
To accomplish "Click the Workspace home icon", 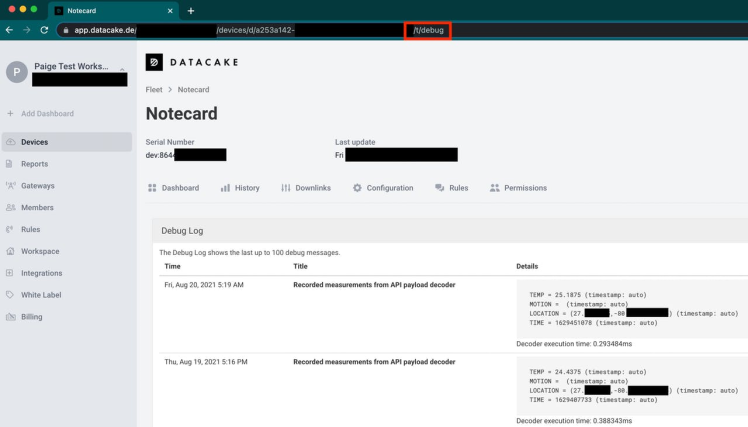I will tap(10, 251).
